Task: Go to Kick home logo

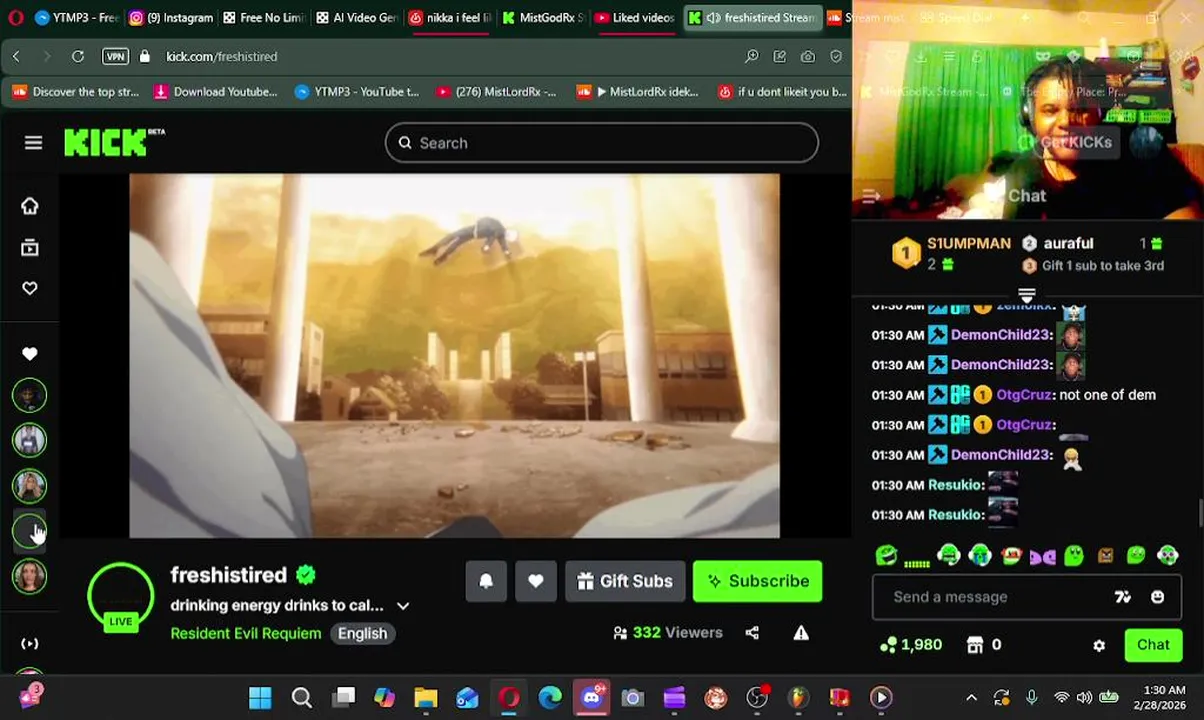Action: pyautogui.click(x=114, y=143)
